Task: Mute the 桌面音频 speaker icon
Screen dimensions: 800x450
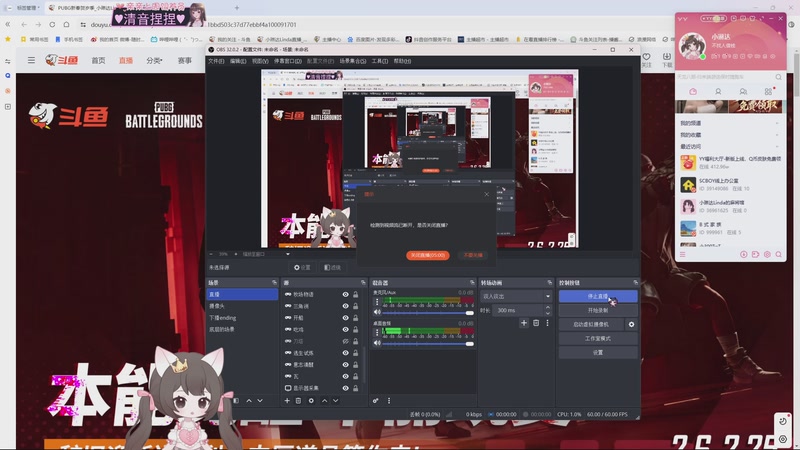Action: point(377,343)
